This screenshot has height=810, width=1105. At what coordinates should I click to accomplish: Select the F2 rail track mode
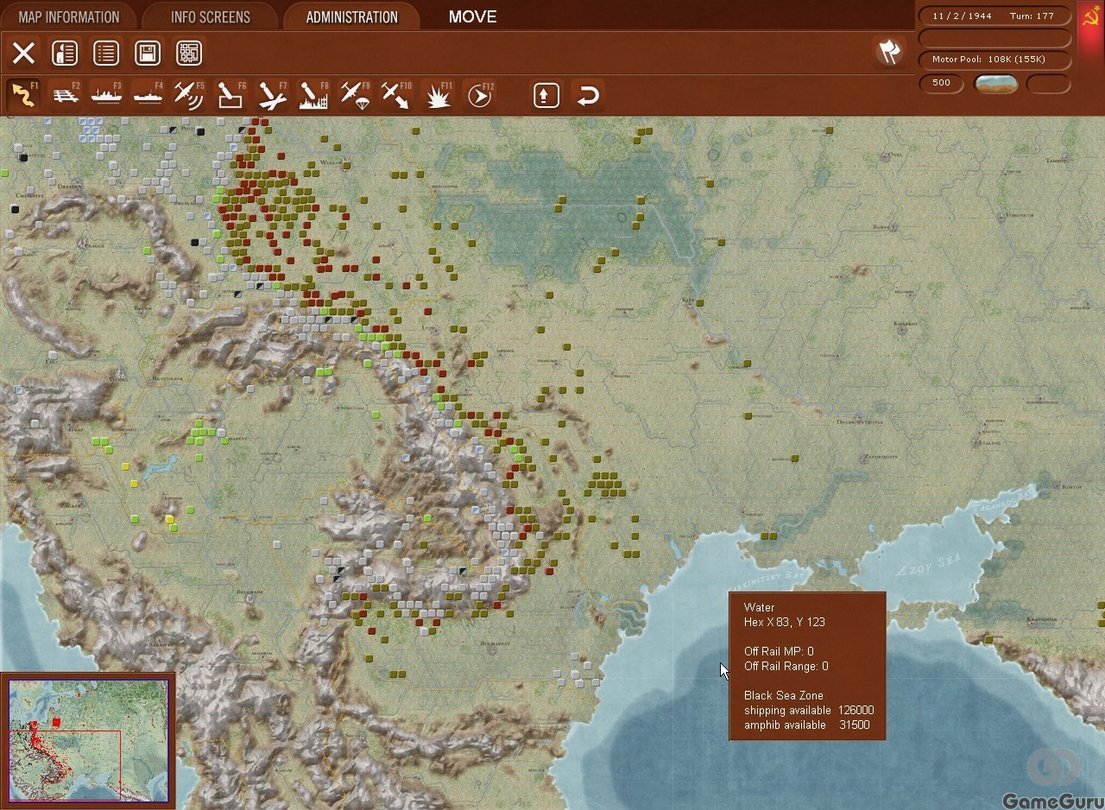click(x=66, y=95)
